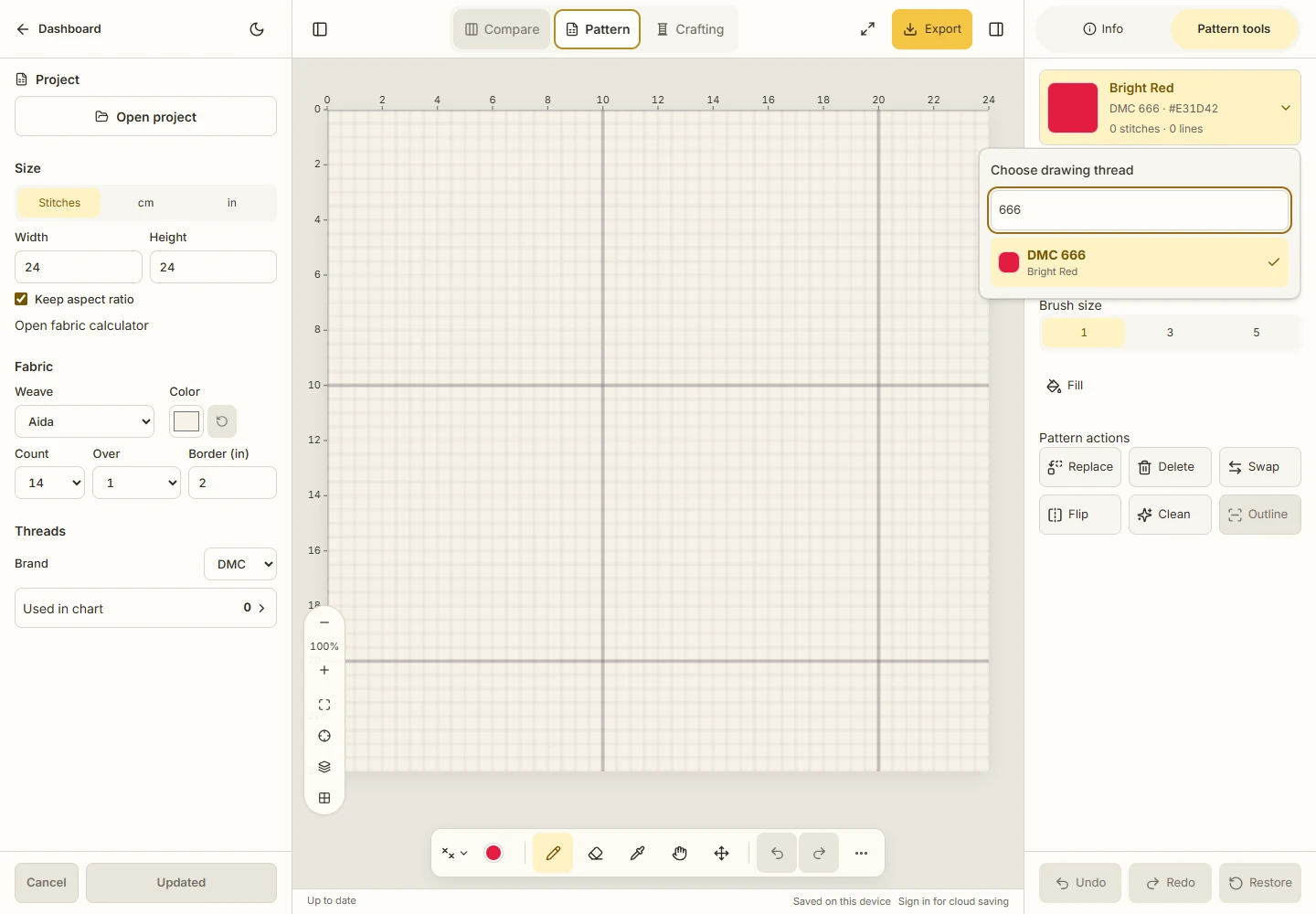Click the large Bright Red thread swatch
Viewport: 1316px width, 914px height.
pos(1073,108)
